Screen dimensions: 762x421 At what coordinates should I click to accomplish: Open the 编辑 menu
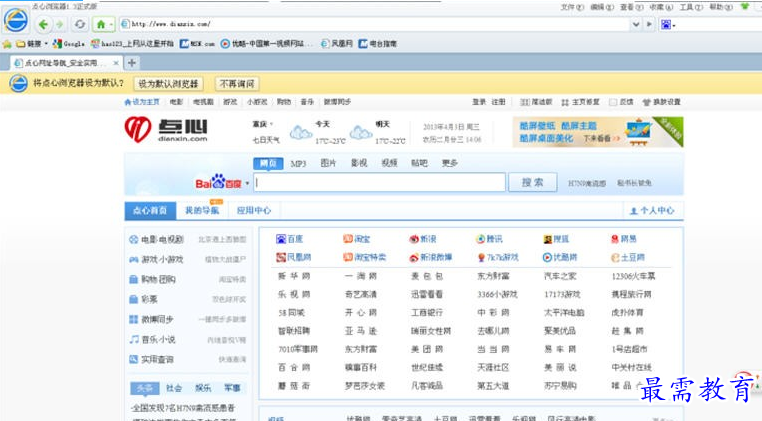pyautogui.click(x=602, y=7)
